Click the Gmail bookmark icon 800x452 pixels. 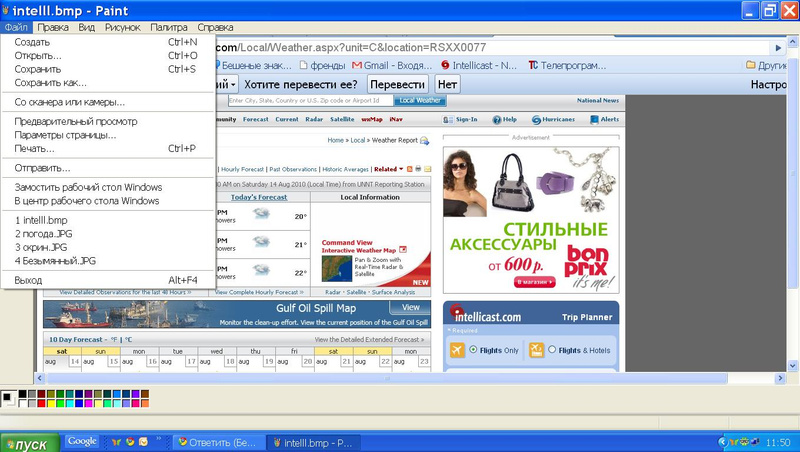pos(357,66)
